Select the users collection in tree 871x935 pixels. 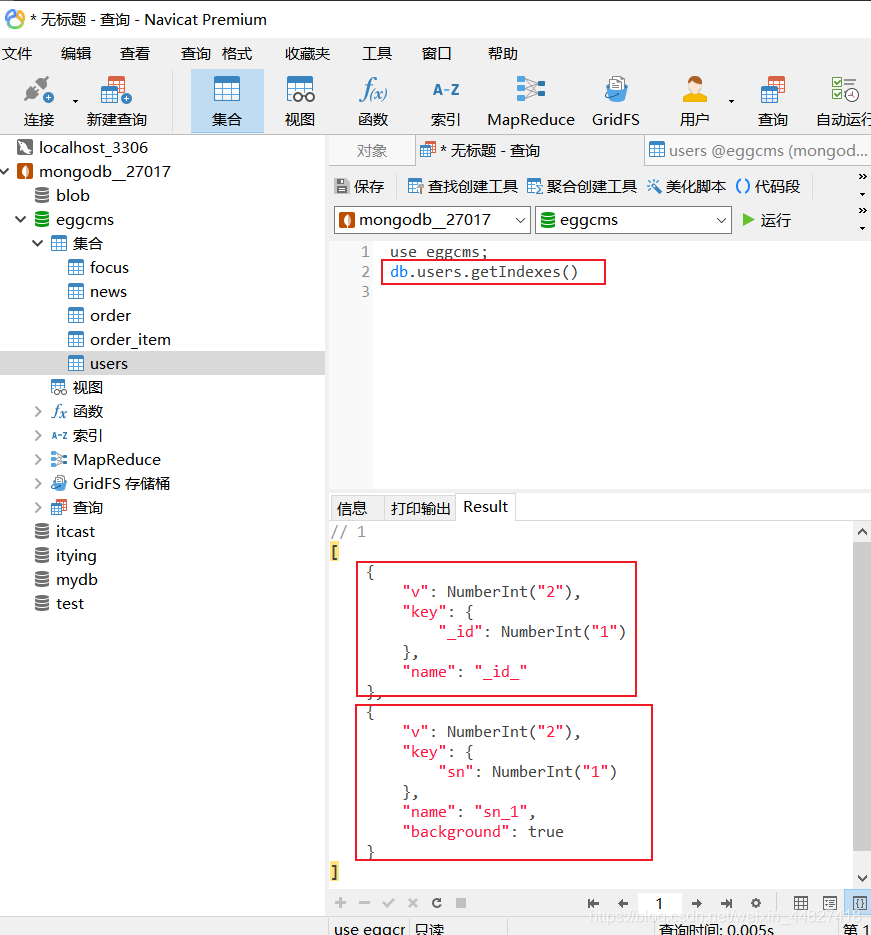click(162, 363)
